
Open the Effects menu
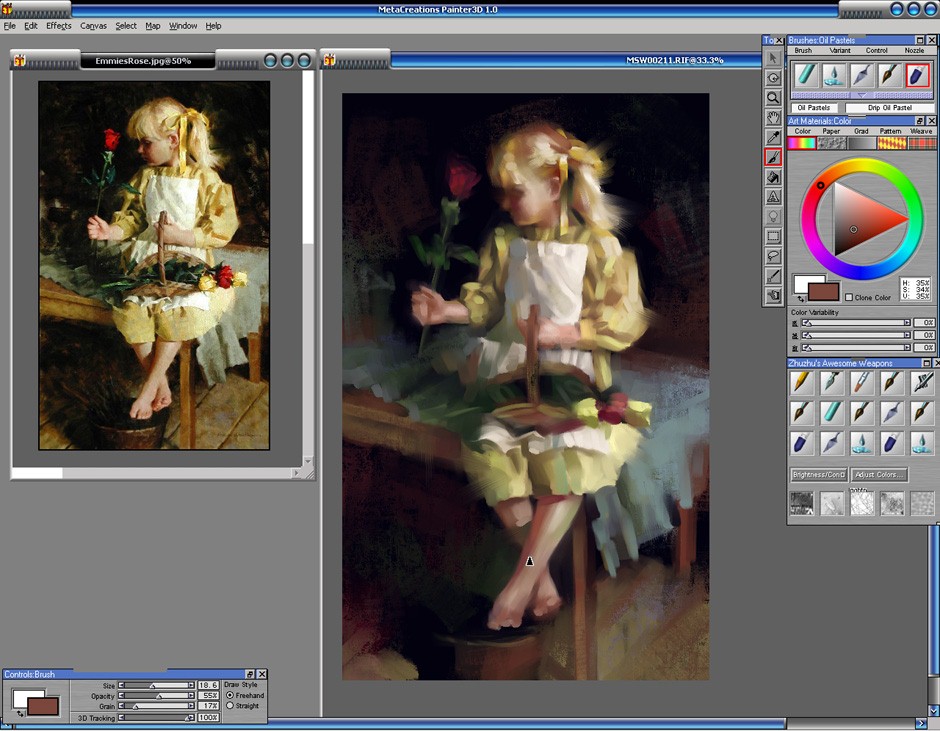[59, 26]
